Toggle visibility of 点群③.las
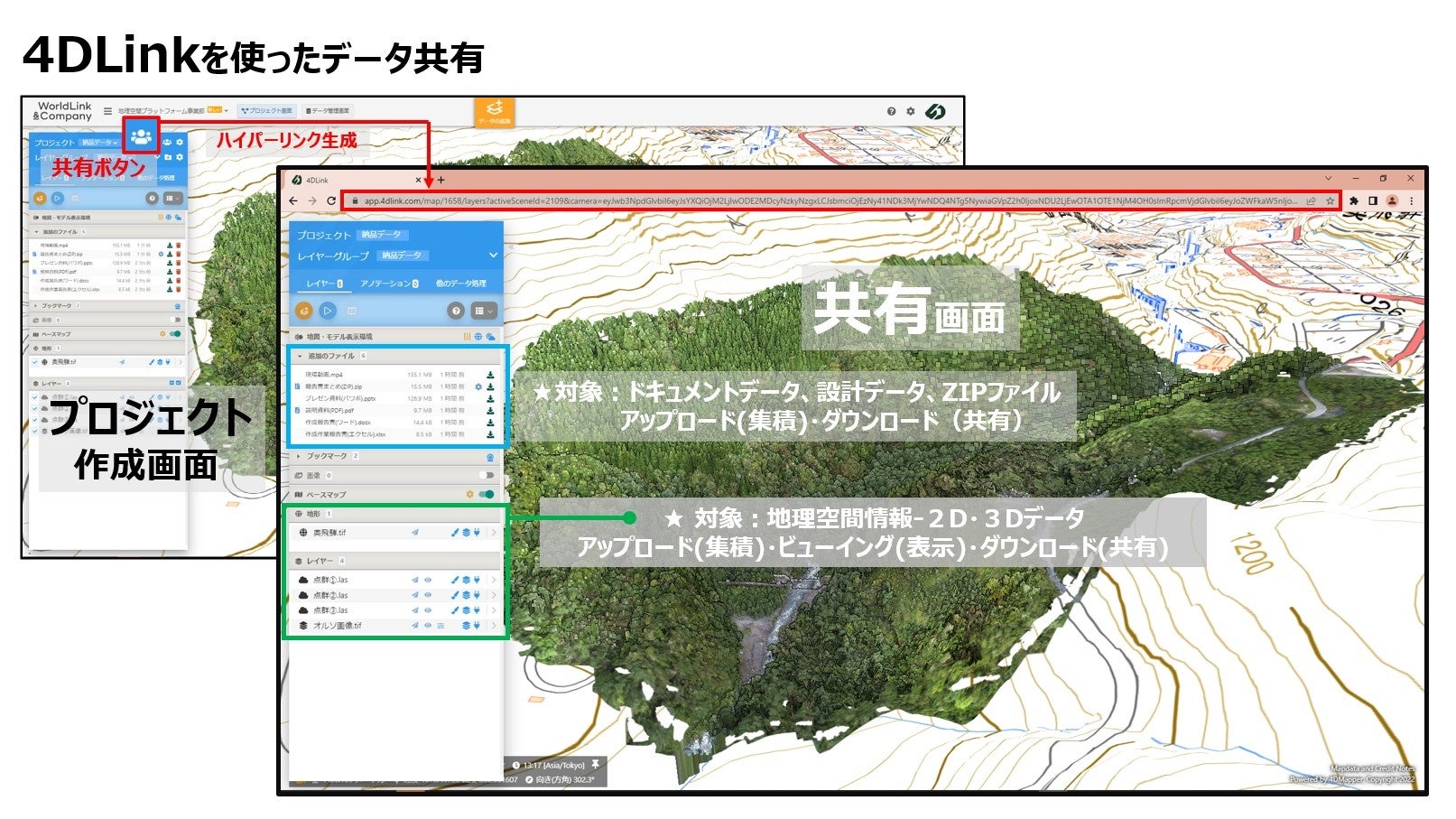The image size is (1456, 819). pos(428,610)
